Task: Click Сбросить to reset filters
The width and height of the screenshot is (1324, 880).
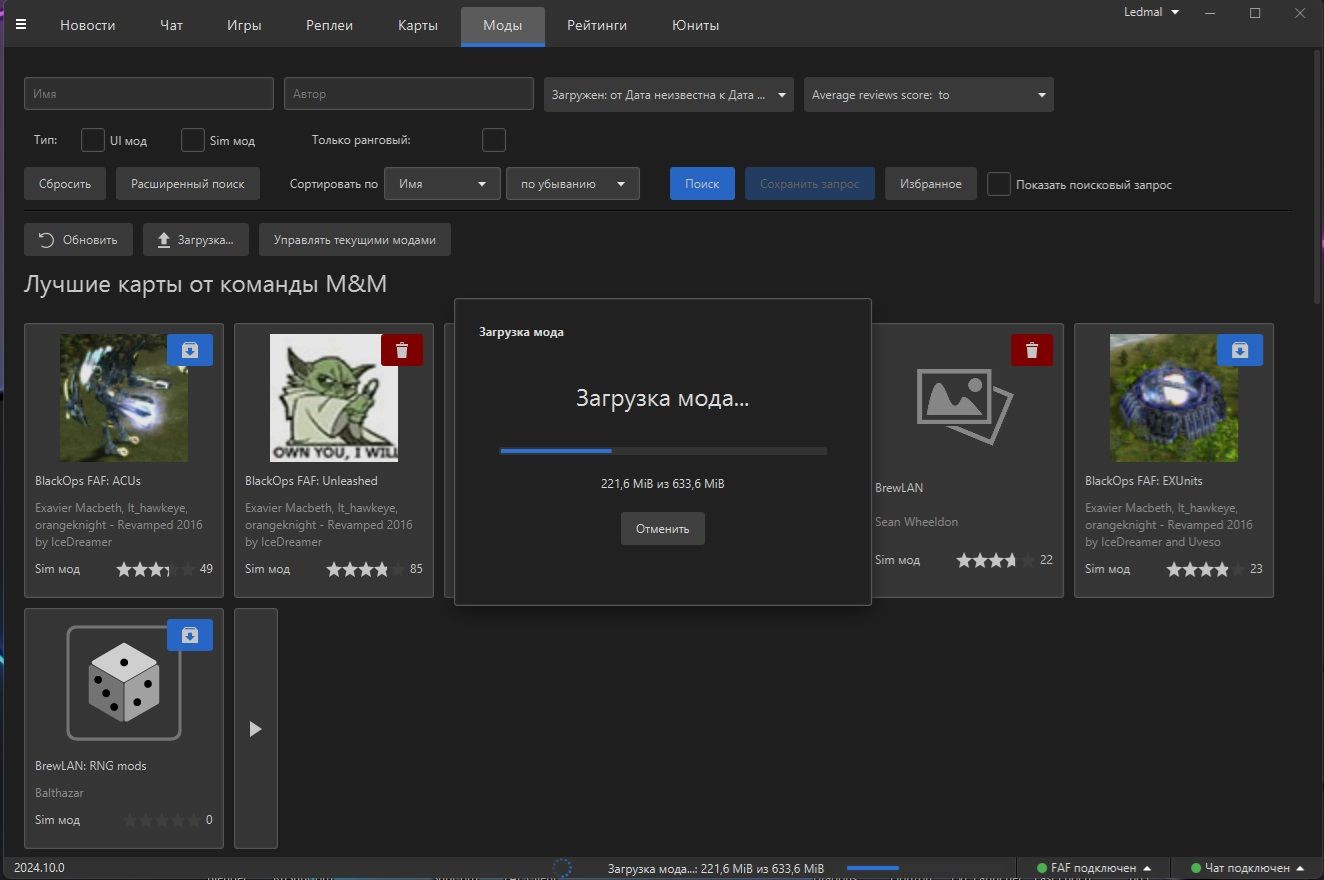Action: click(x=65, y=184)
